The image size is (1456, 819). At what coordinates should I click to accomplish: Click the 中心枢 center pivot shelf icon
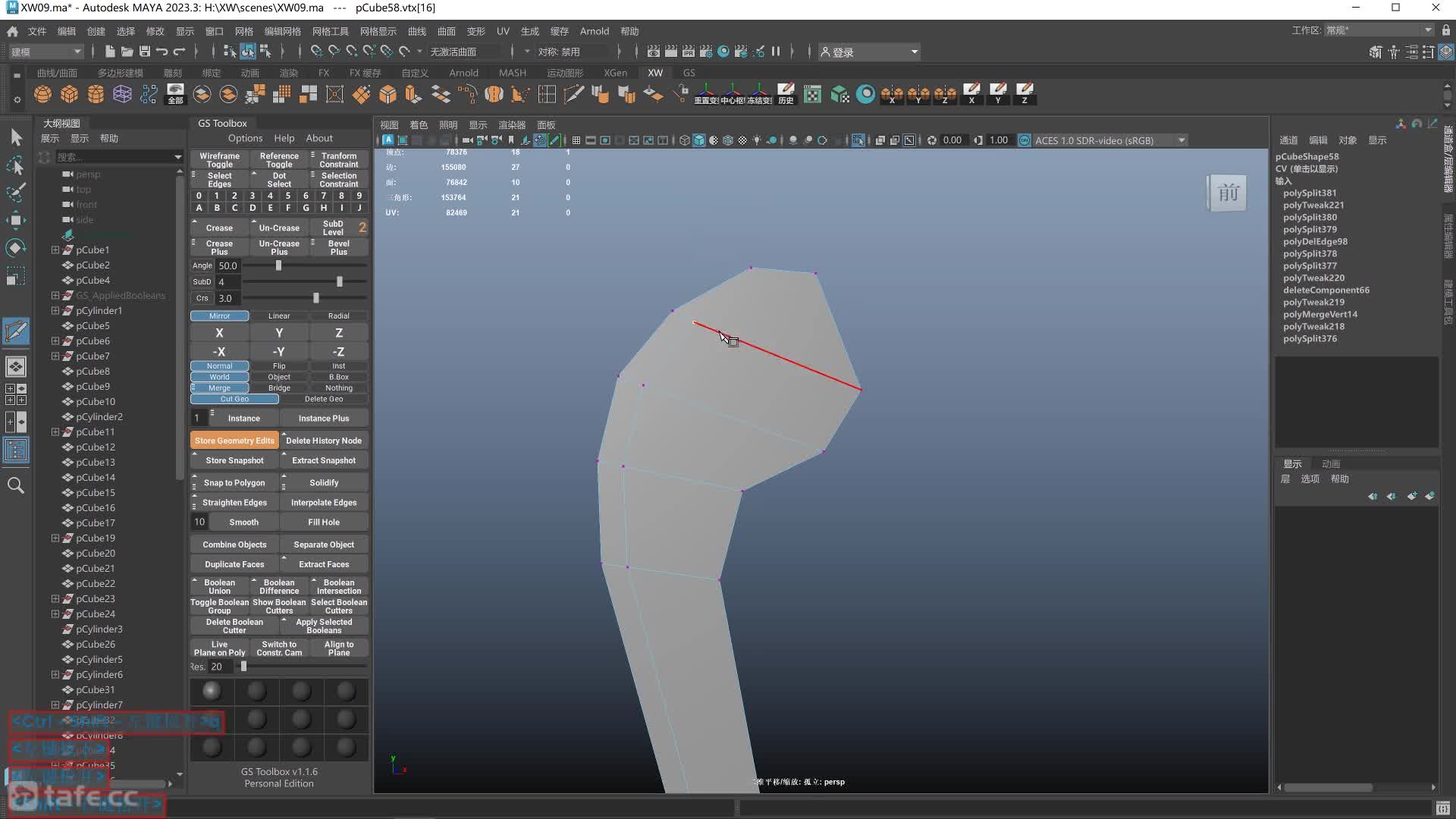tap(733, 94)
